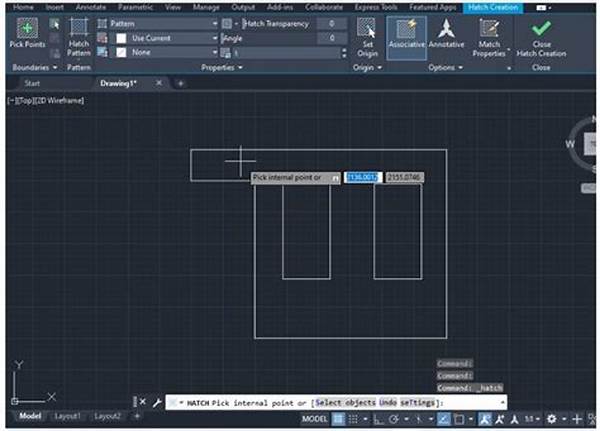Switch to the Annotate ribbon tab
The height and width of the screenshot is (431, 600).
[x=91, y=7]
